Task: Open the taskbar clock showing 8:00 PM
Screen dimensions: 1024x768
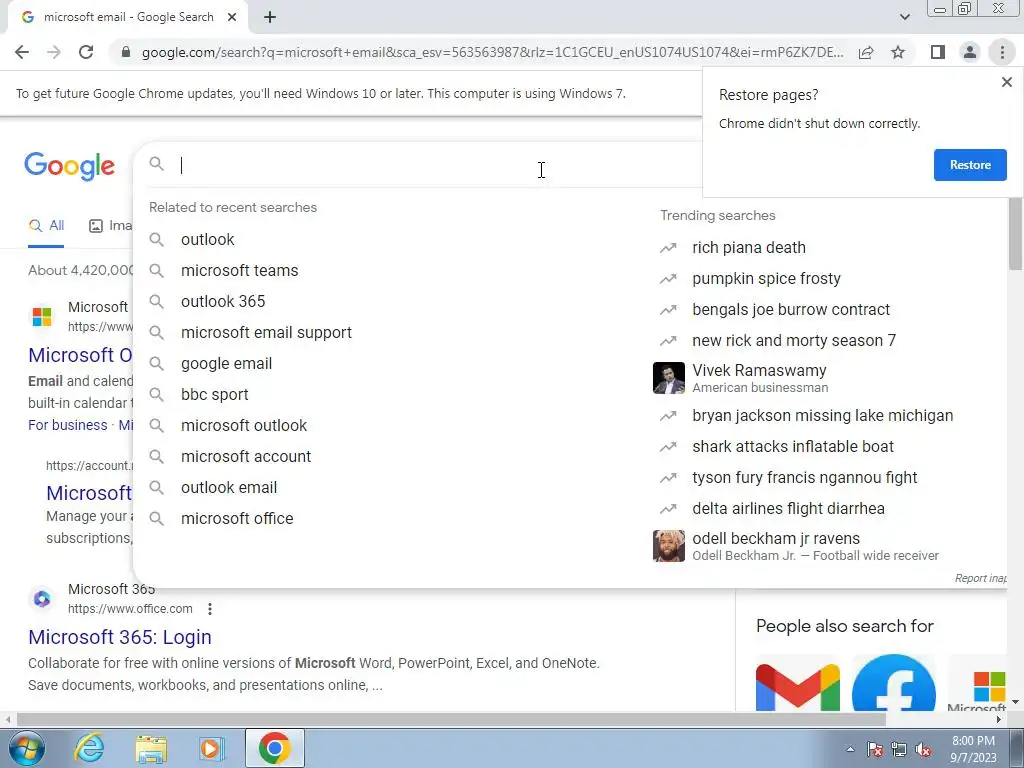Action: coord(973,749)
